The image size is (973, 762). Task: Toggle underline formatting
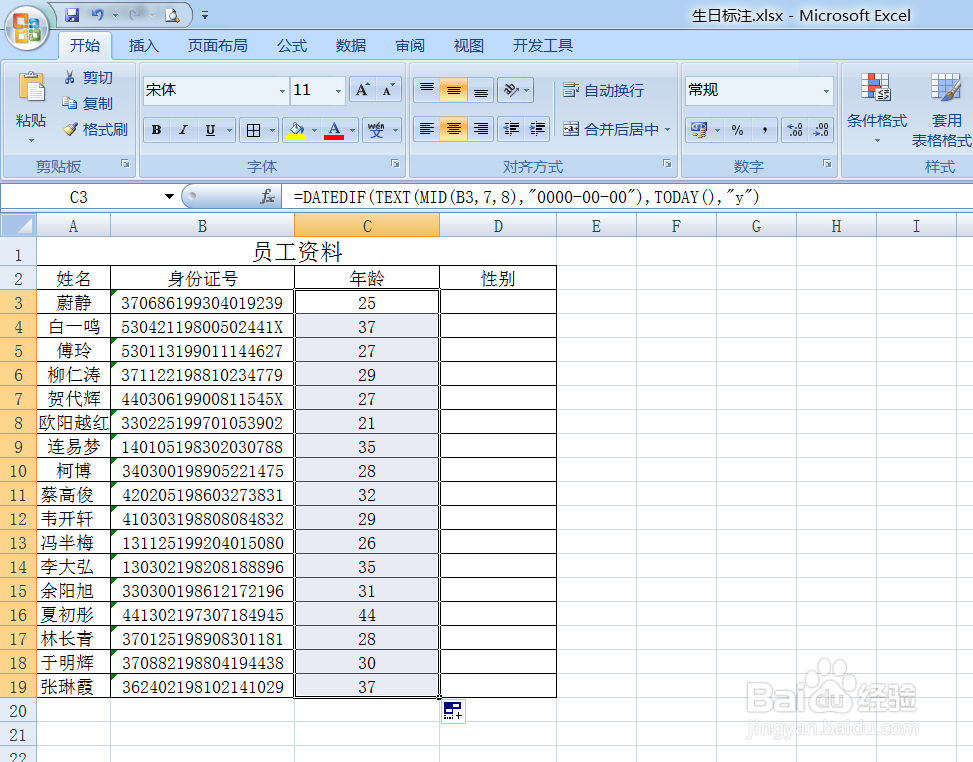210,130
